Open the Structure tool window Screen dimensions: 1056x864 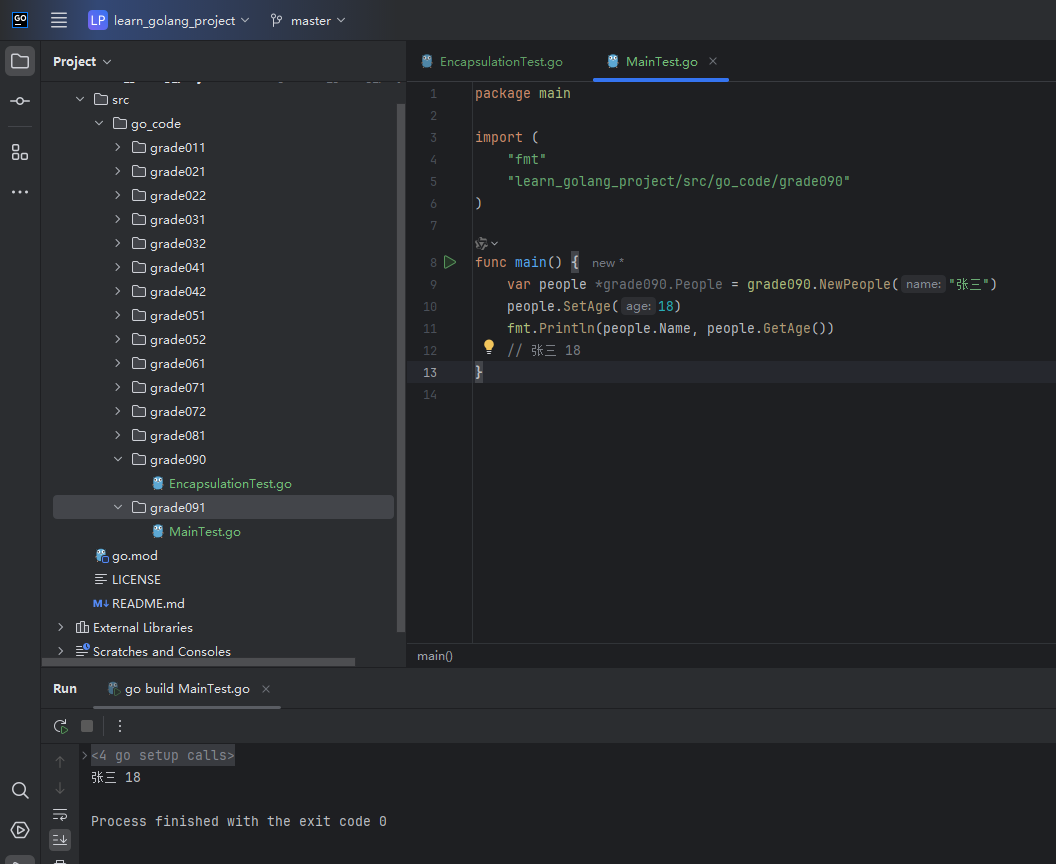(20, 153)
